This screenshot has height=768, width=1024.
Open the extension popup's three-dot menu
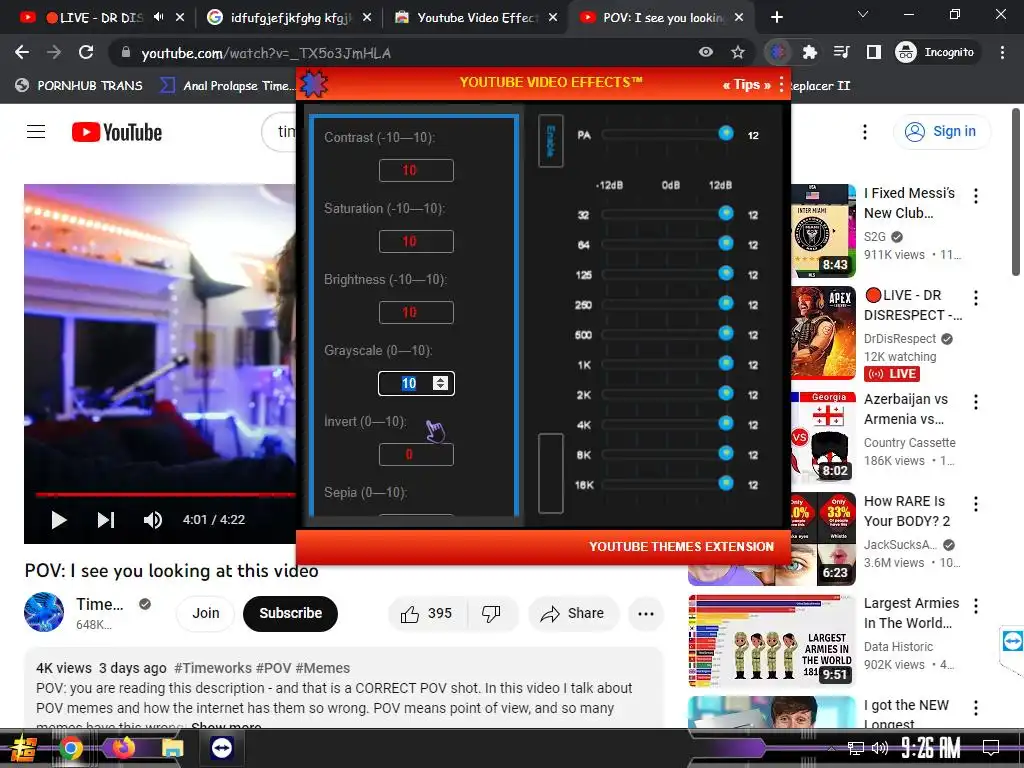click(781, 84)
